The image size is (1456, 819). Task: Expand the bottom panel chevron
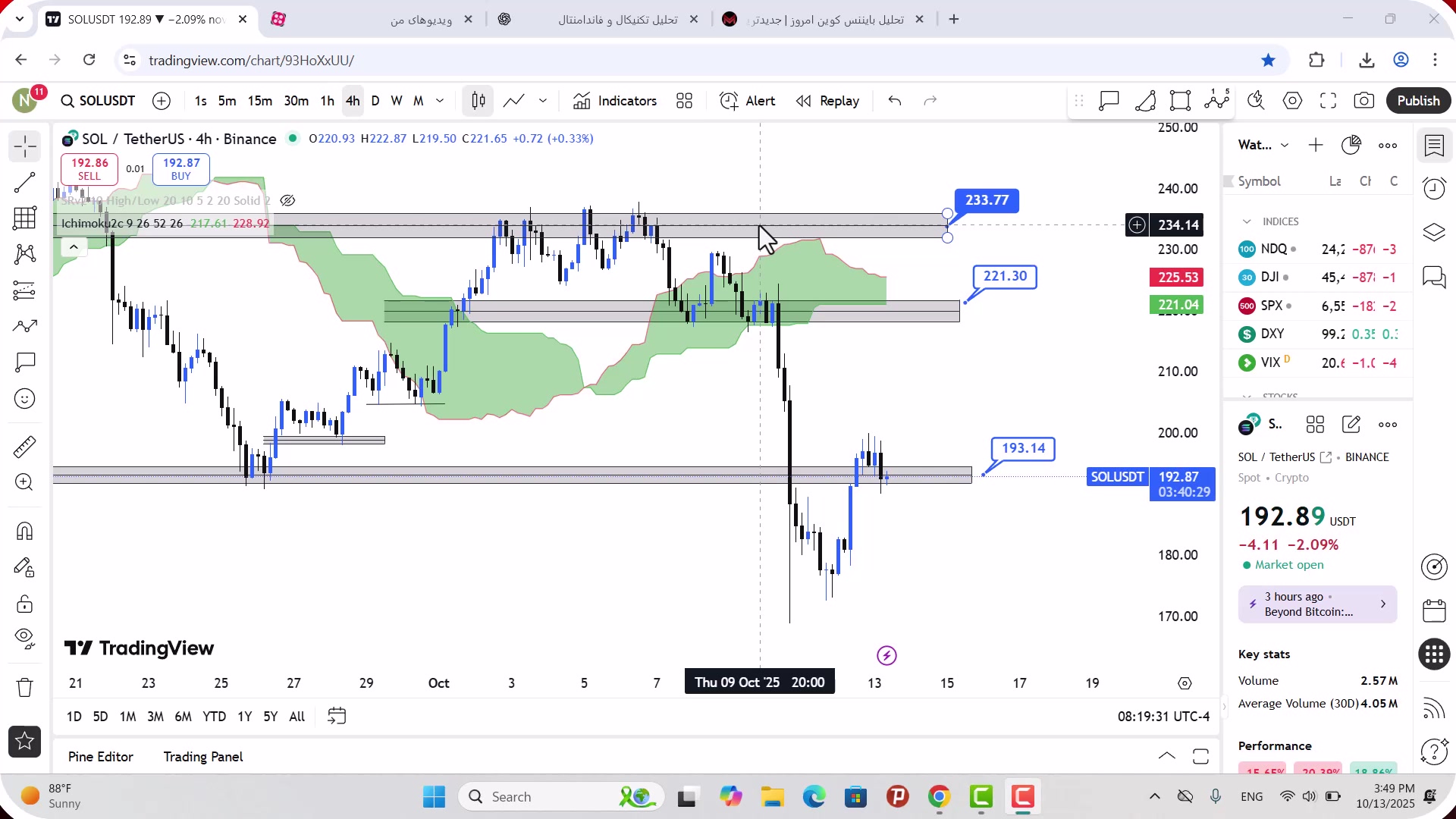1167,756
